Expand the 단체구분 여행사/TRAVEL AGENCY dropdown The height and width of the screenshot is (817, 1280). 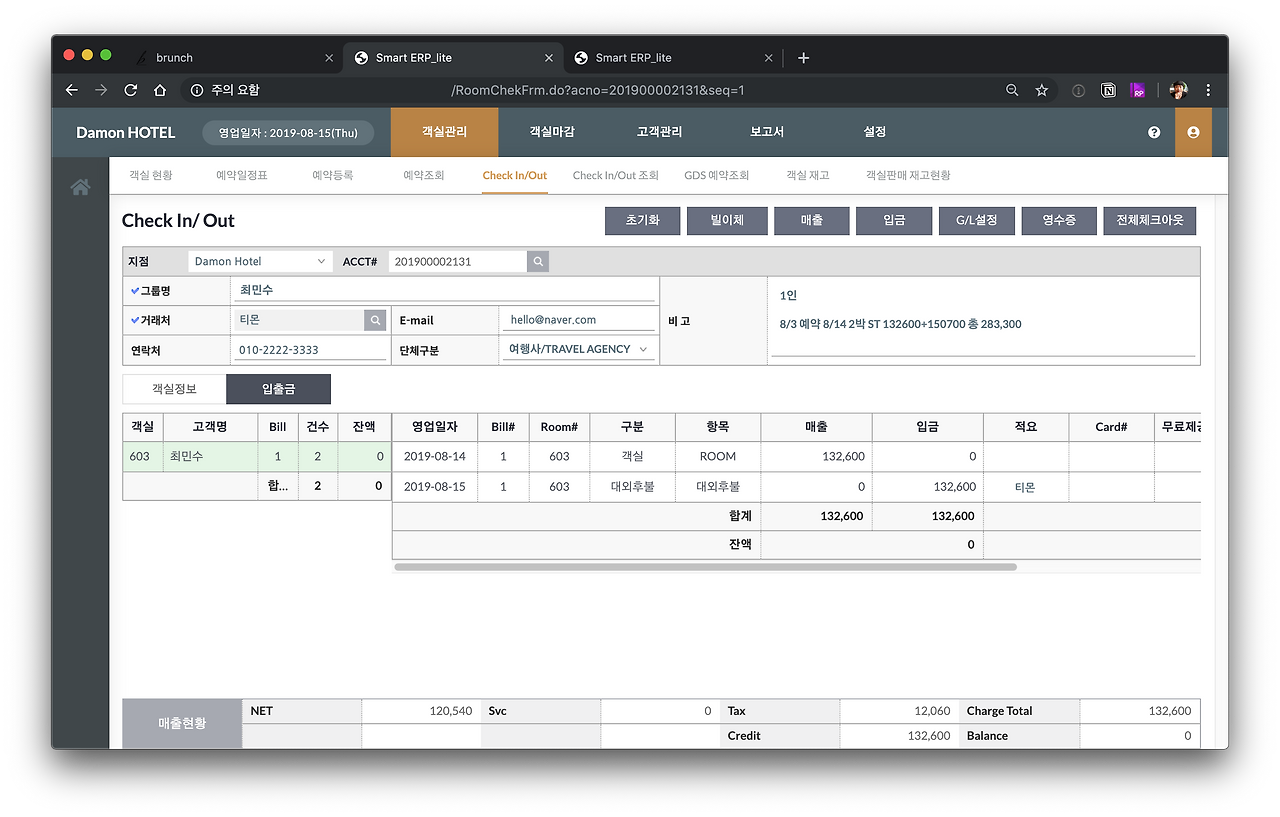pyautogui.click(x=579, y=349)
